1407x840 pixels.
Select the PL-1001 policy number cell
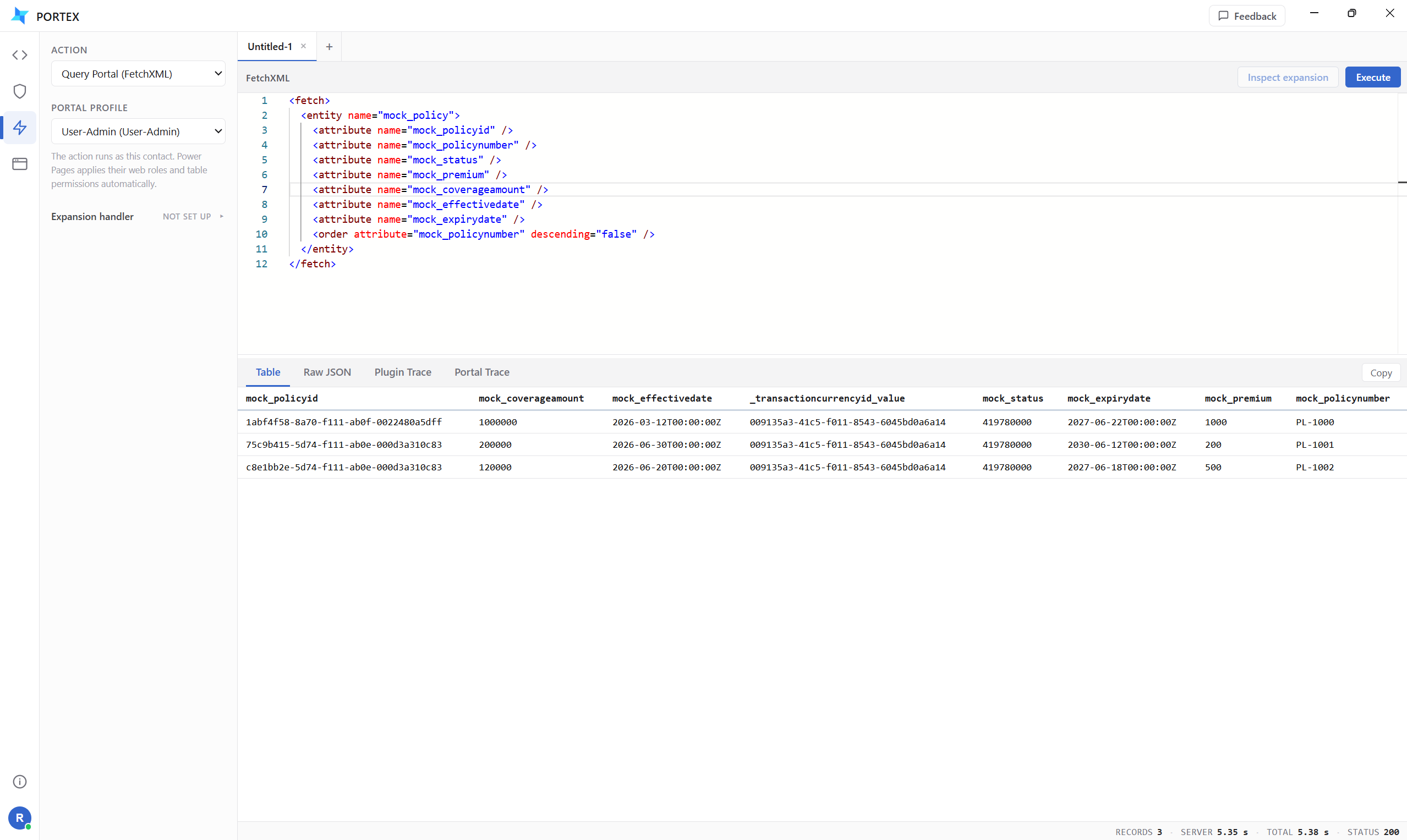[1315, 444]
